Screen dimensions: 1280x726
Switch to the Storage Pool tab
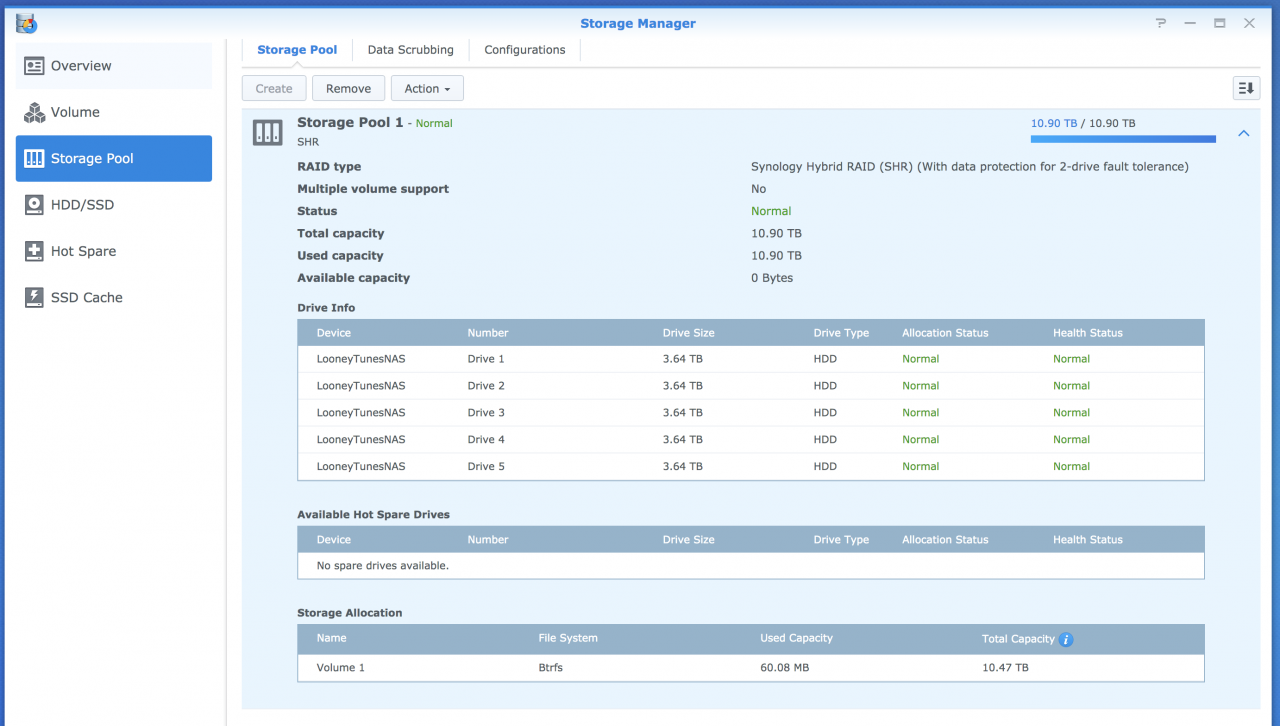pos(297,50)
